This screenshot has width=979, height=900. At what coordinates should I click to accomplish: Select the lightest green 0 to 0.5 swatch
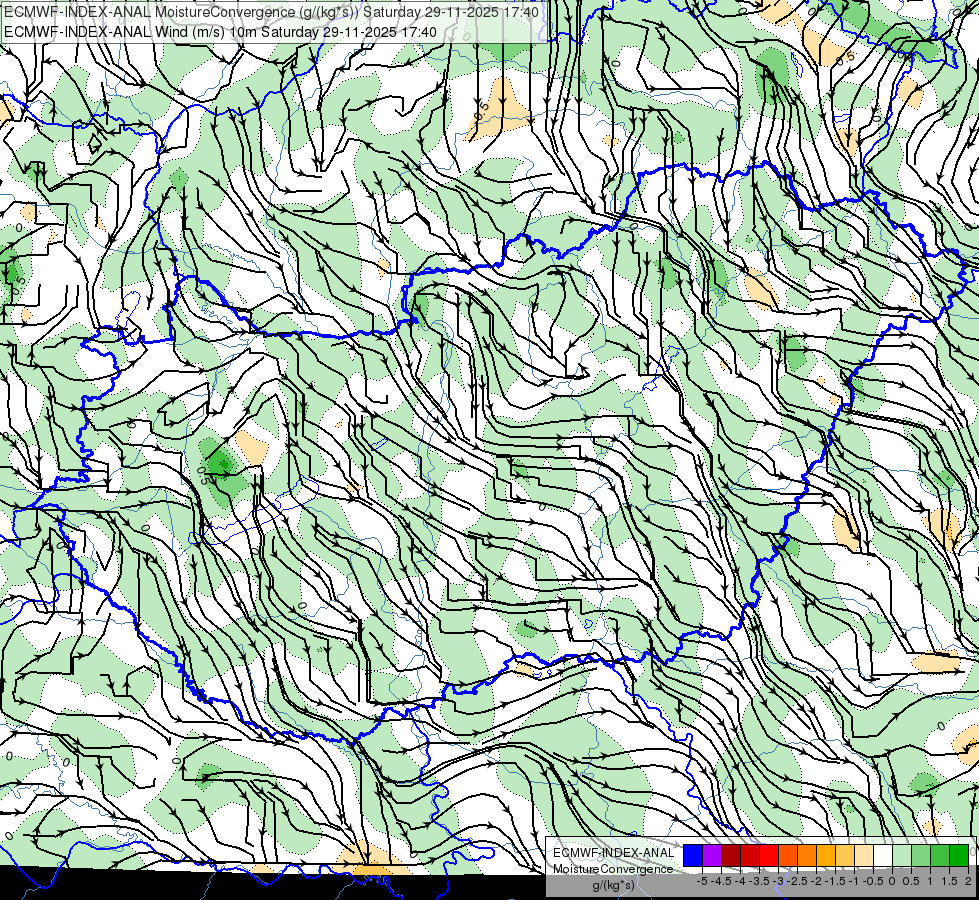[x=902, y=855]
